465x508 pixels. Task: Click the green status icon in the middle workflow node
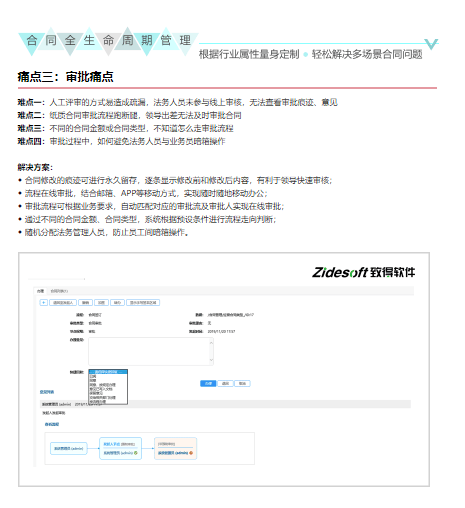coord(136,453)
